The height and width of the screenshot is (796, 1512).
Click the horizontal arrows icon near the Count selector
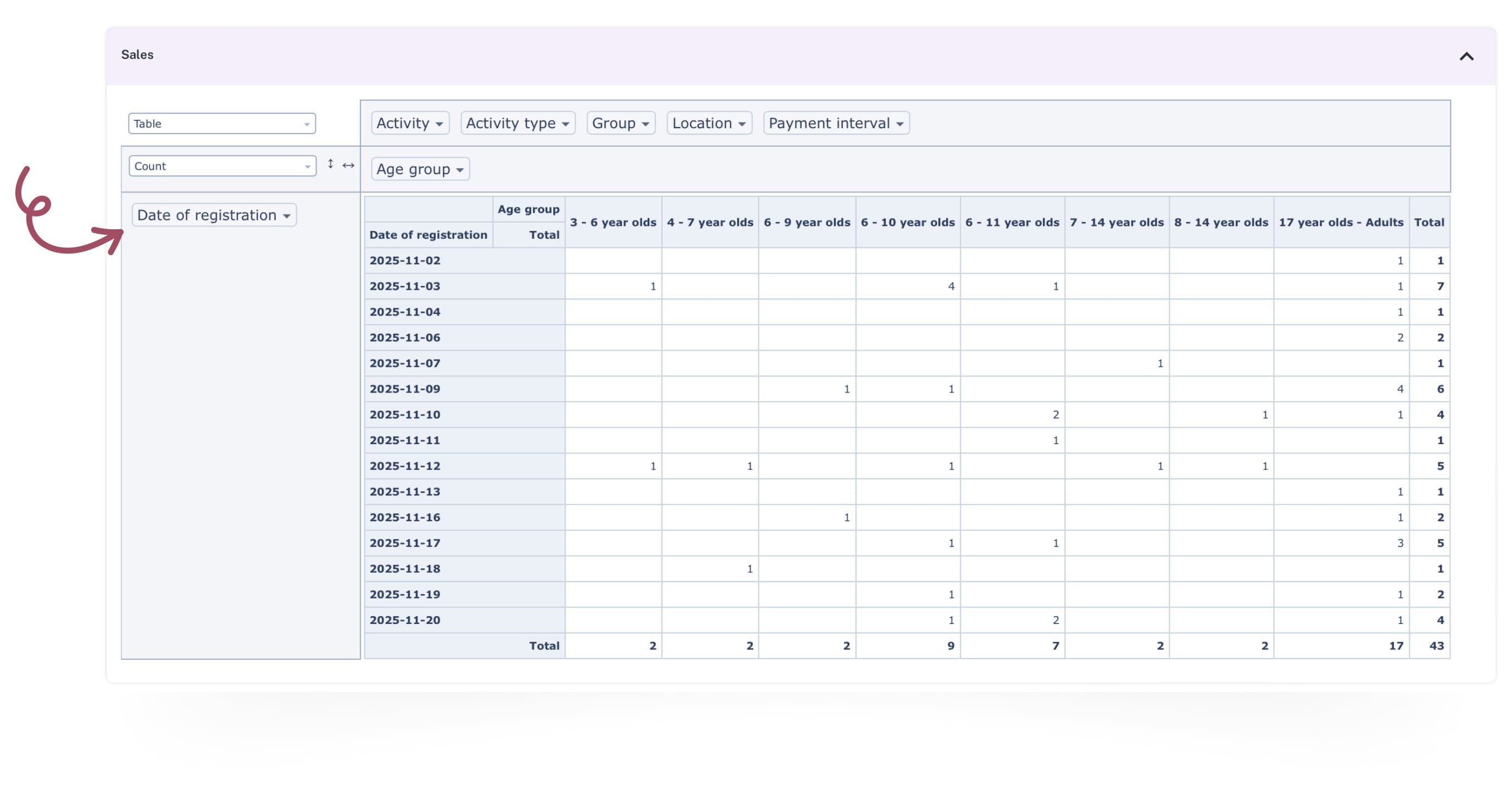point(349,165)
